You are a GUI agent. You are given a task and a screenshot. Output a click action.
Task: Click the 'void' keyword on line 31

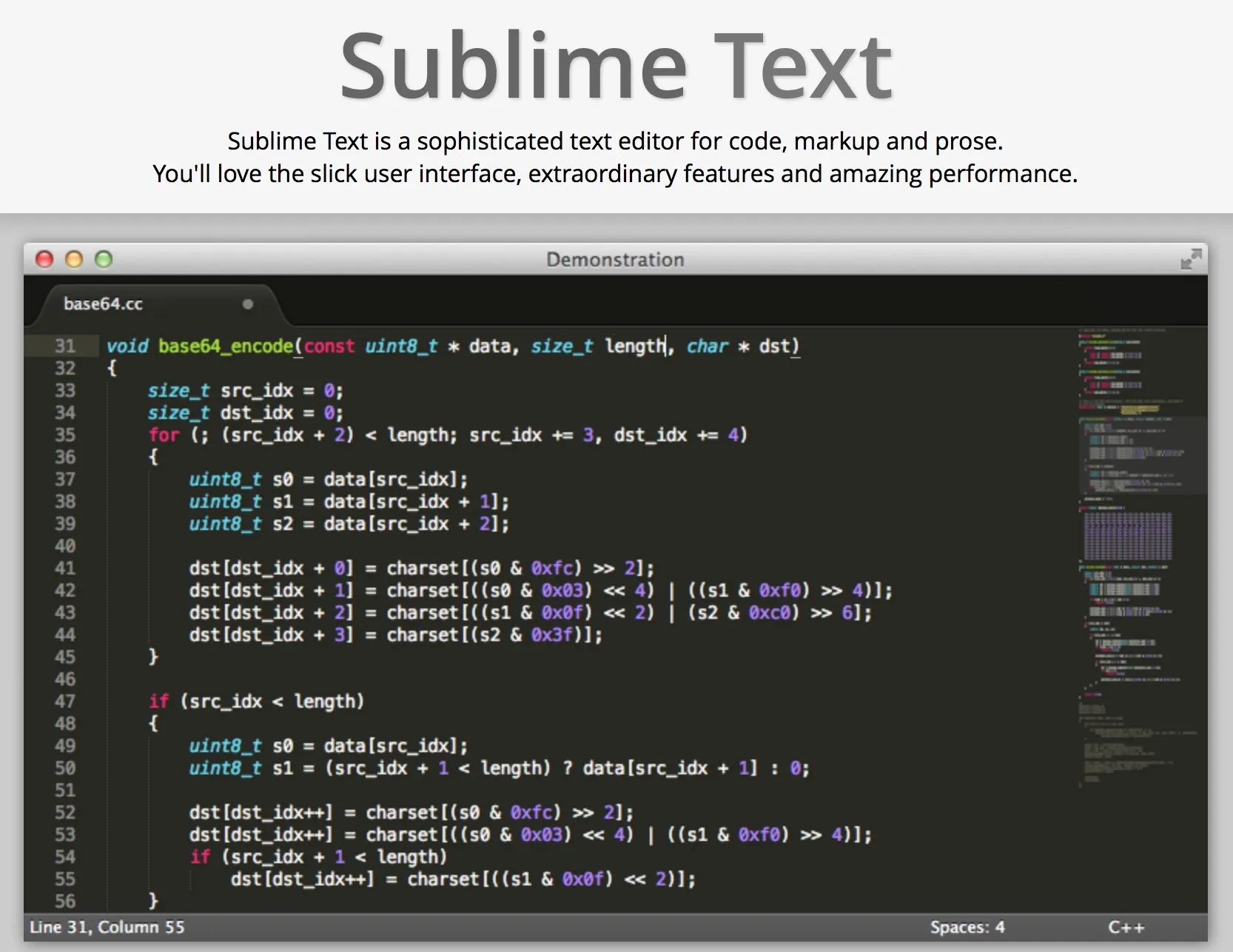[127, 346]
